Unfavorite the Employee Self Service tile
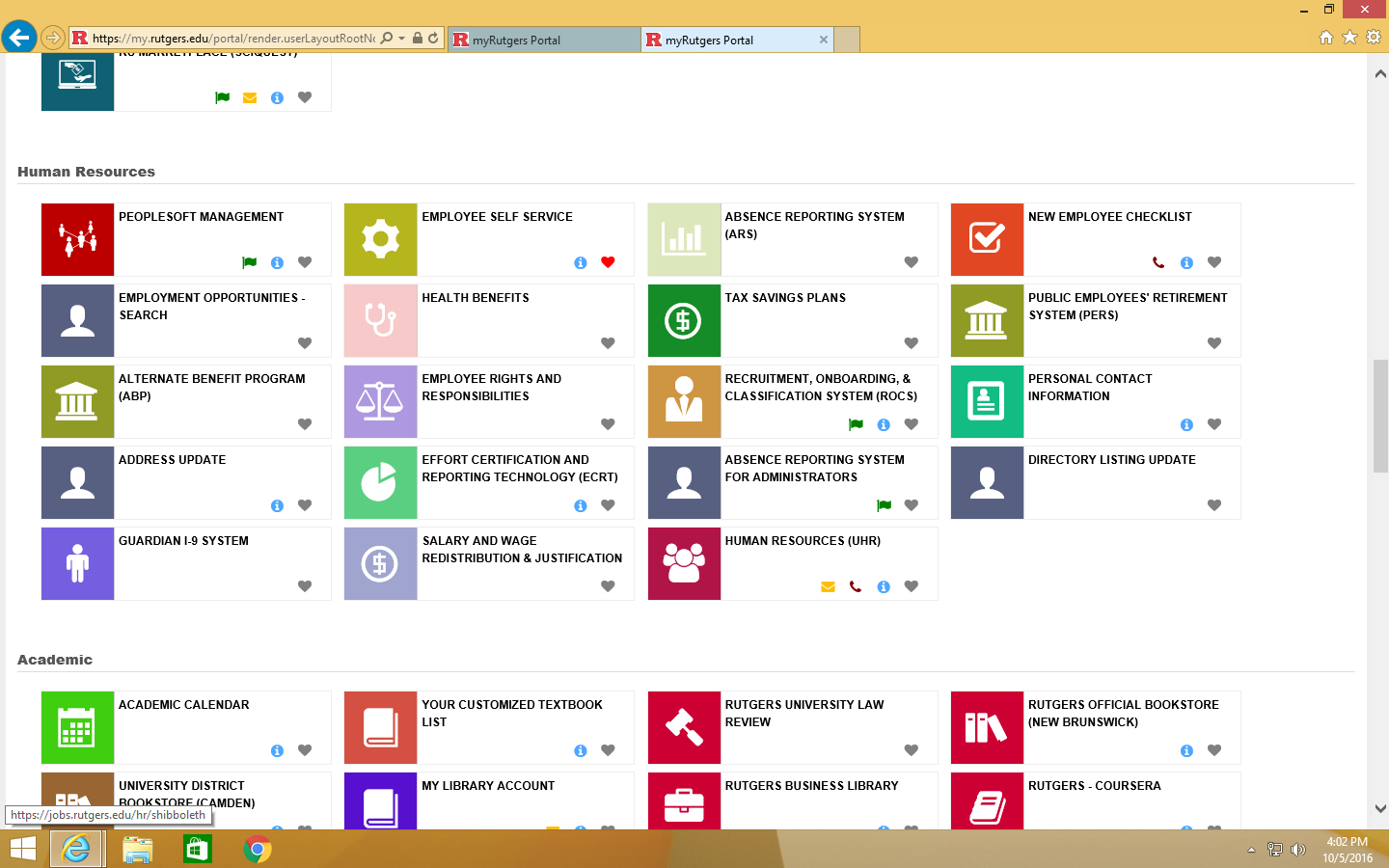1389x868 pixels. pyautogui.click(x=608, y=261)
